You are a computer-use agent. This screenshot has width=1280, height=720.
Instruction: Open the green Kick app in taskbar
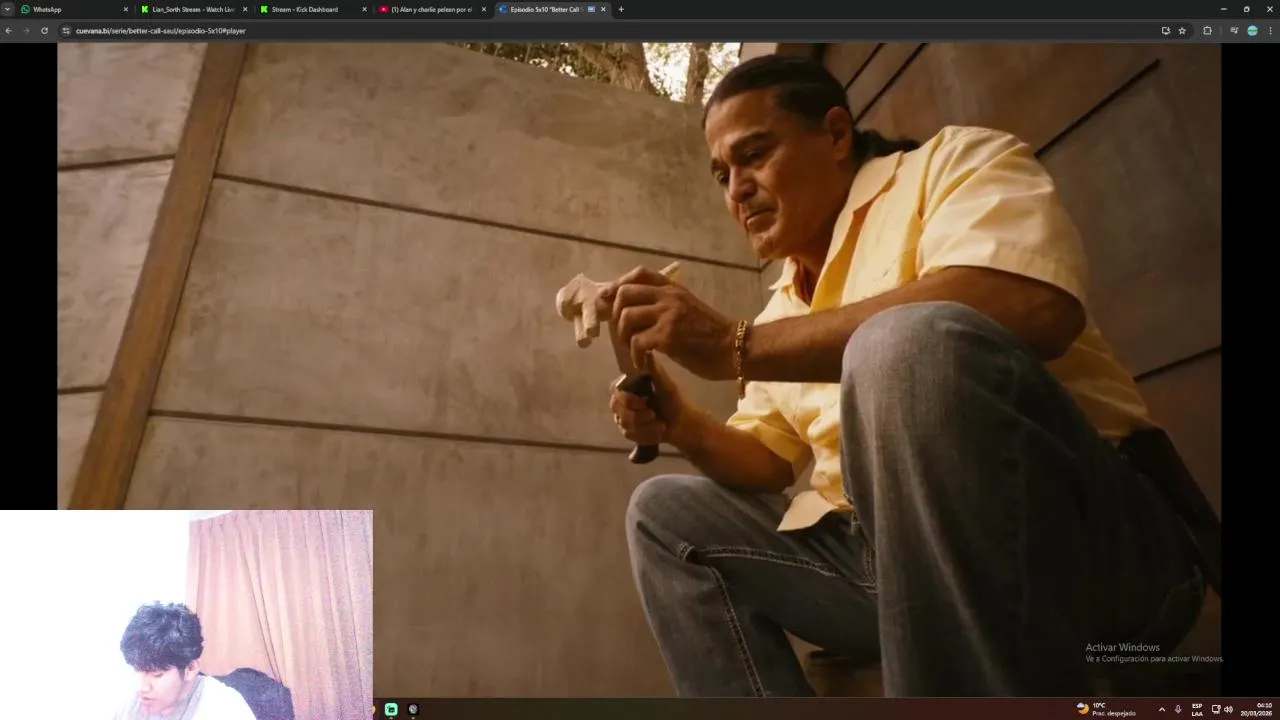tap(391, 709)
